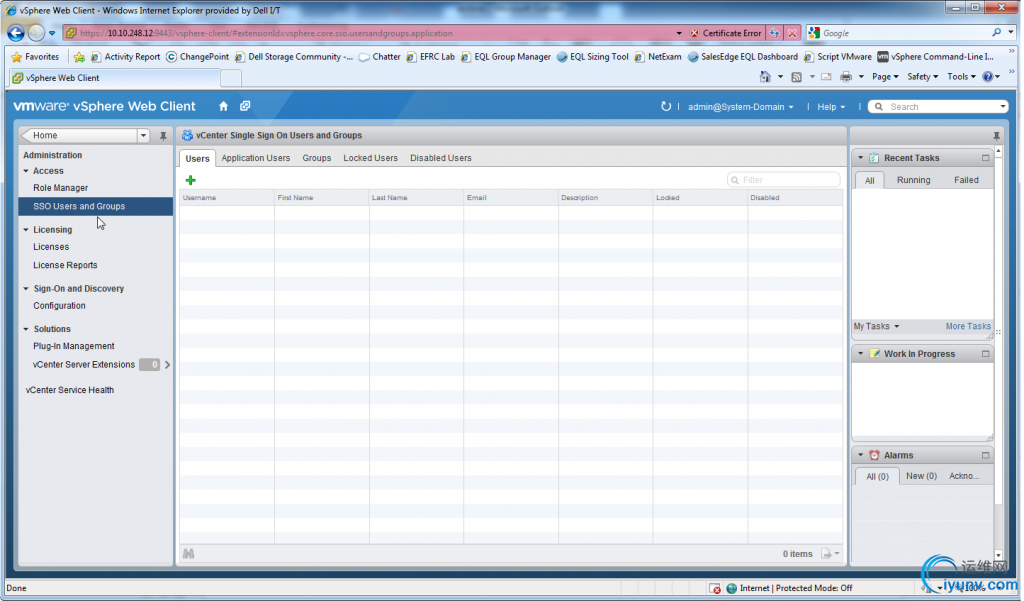Screen dimensions: 1024x601
Task: Maximize the Work In Progress panel
Action: coord(985,354)
